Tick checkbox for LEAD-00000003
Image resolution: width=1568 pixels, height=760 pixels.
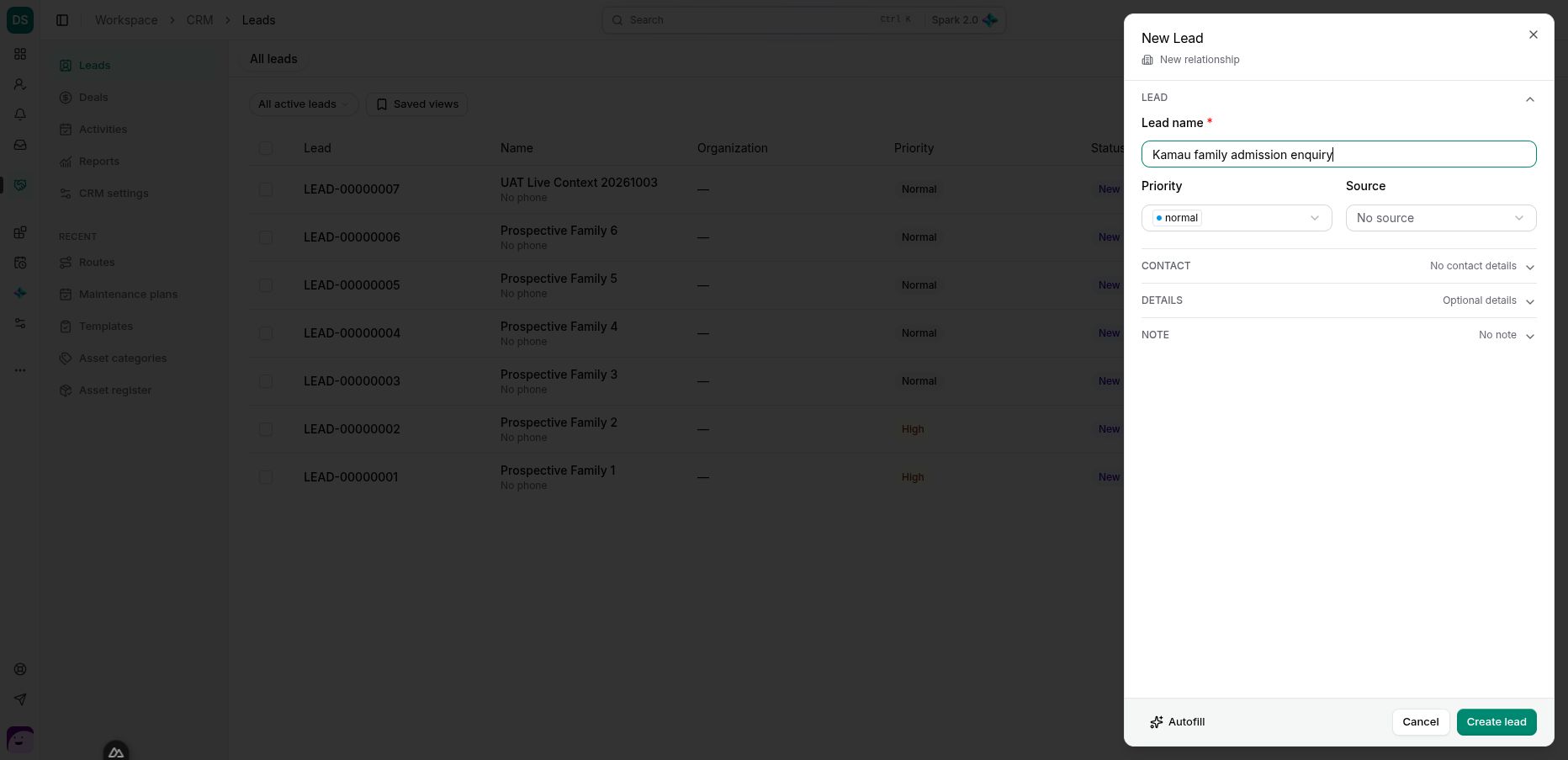266,381
